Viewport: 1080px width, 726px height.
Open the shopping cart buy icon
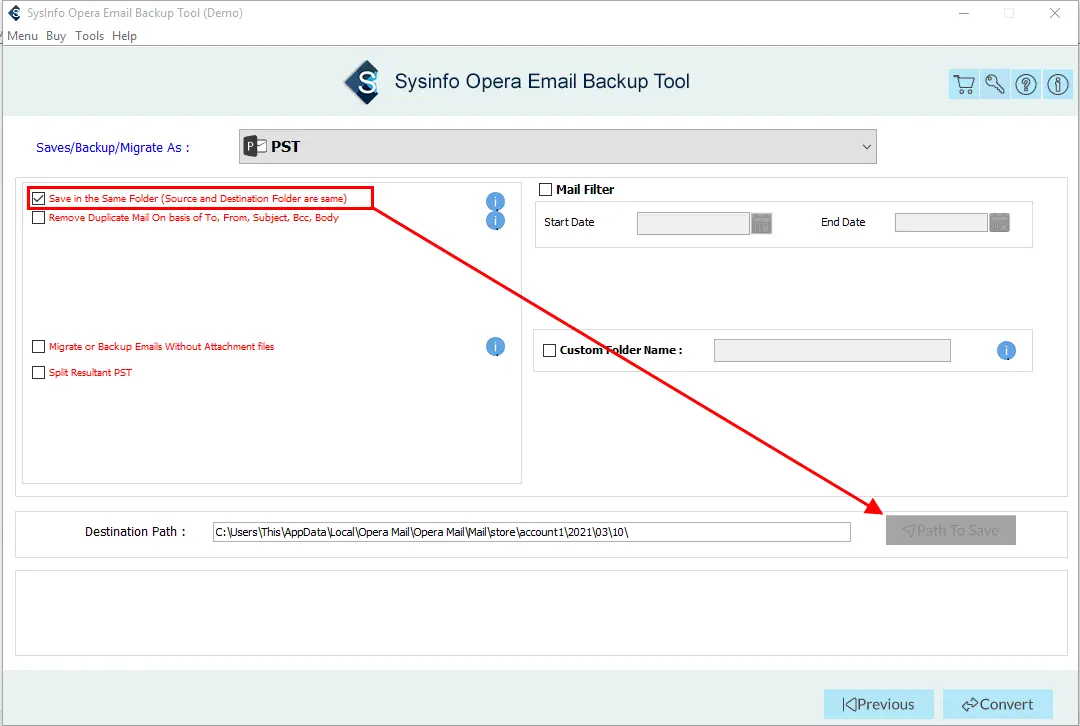point(964,84)
